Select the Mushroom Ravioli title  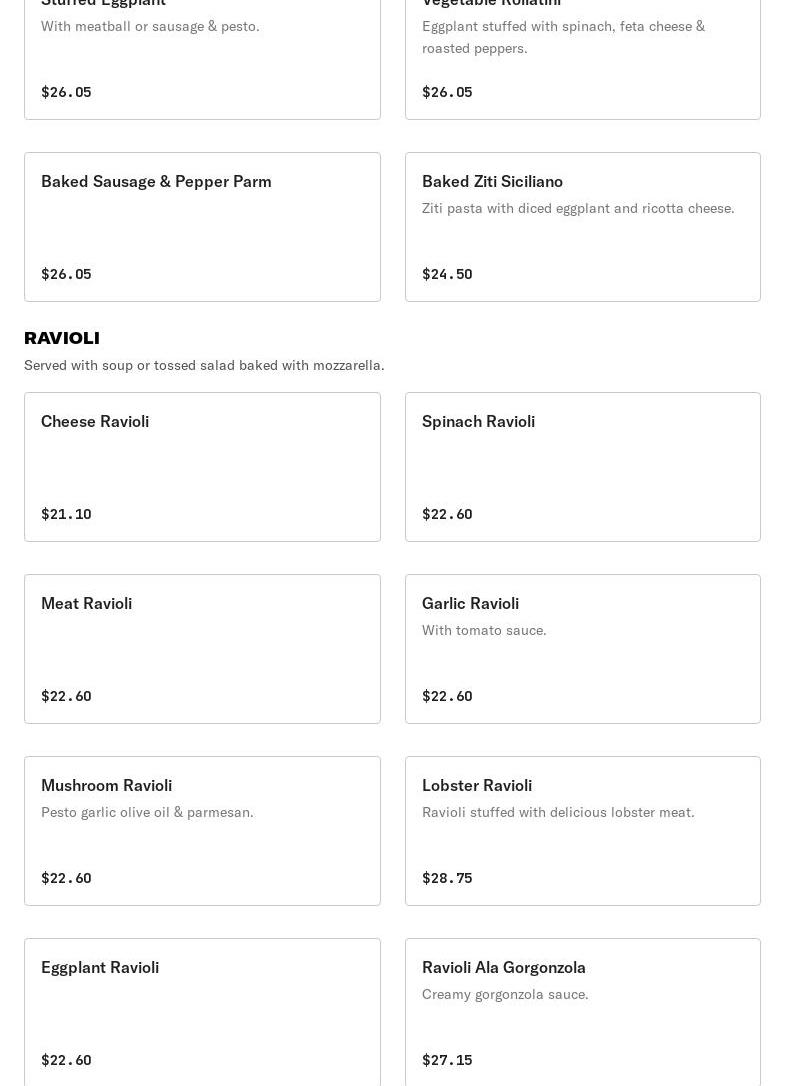(x=106, y=785)
